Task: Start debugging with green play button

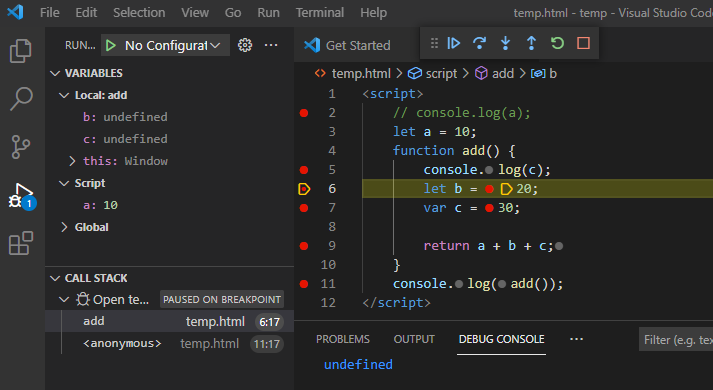Action: coord(110,45)
